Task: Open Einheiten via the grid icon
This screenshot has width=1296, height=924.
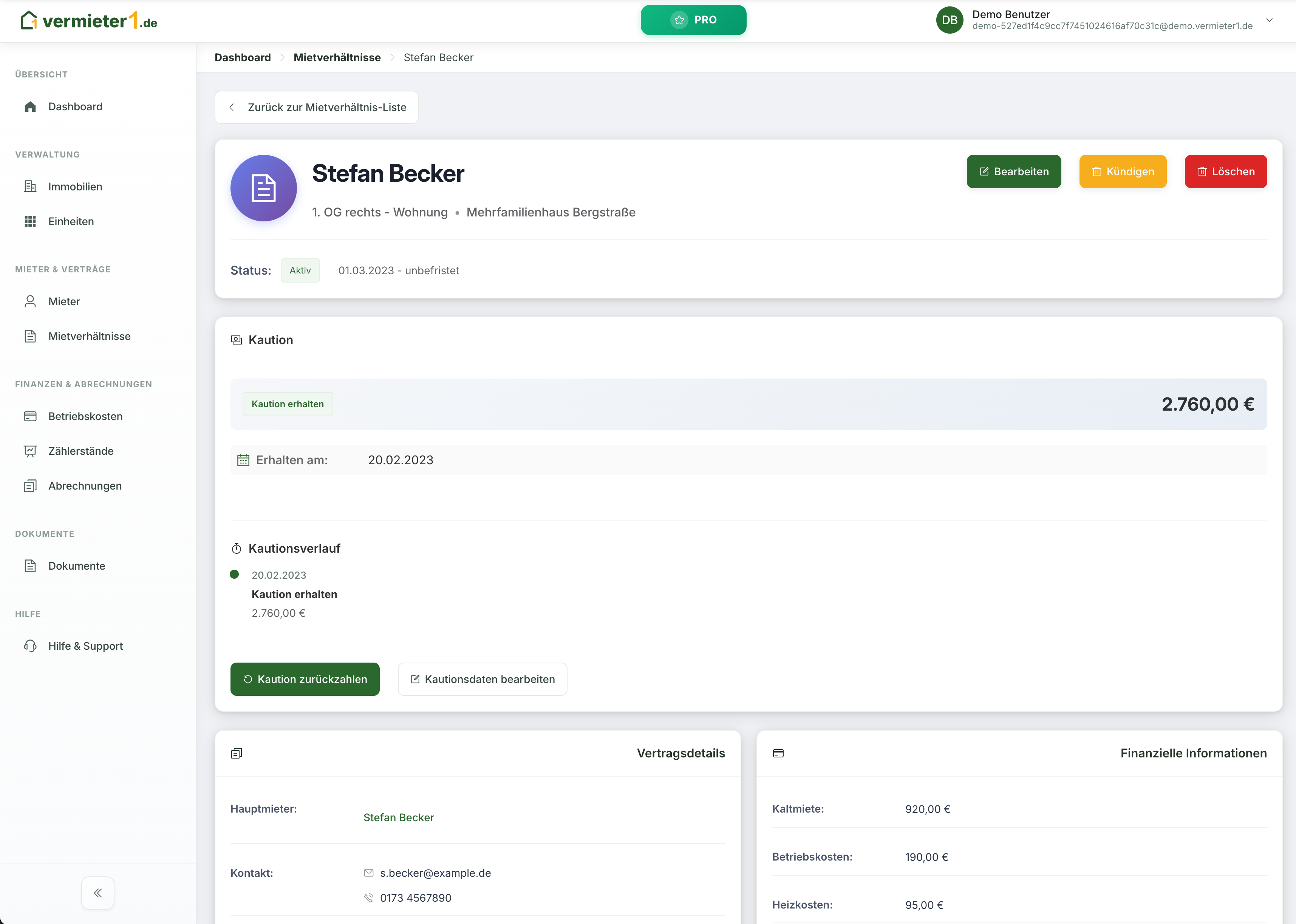Action: coord(30,221)
